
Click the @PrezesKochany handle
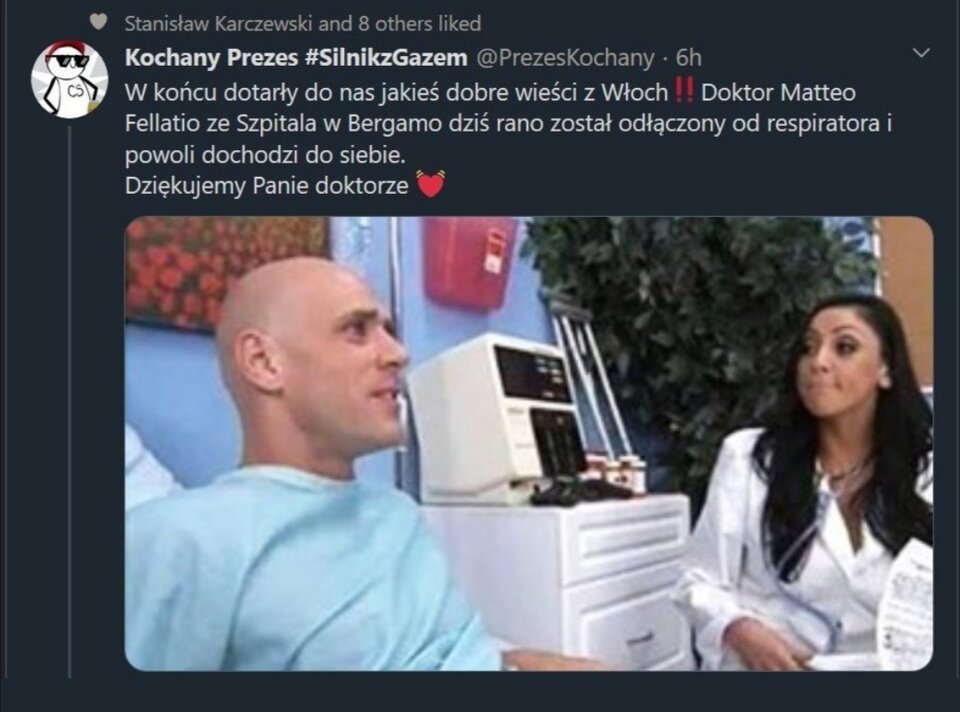pyautogui.click(x=565, y=58)
